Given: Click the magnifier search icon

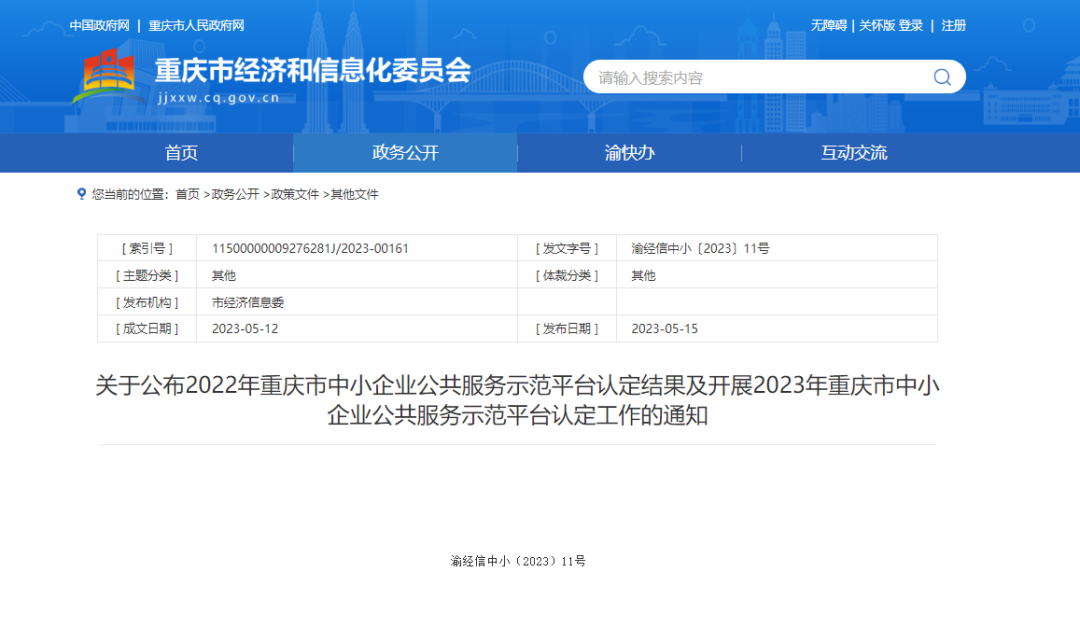Looking at the screenshot, I should click(942, 77).
